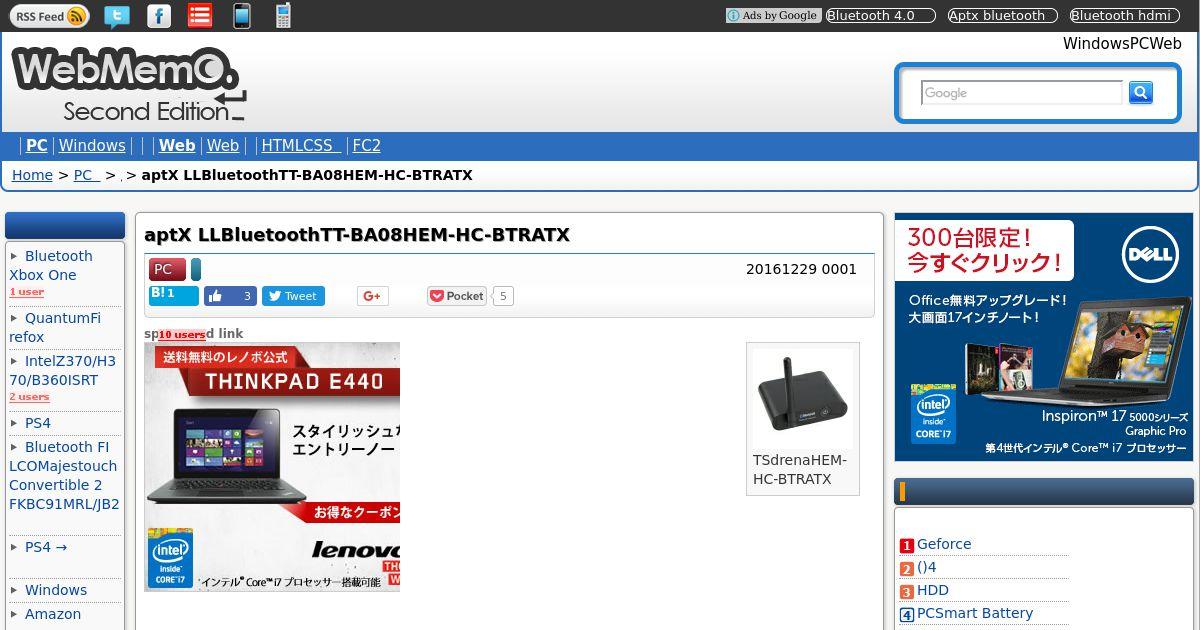Select Windows in the blue navigation bar
This screenshot has width=1200, height=630.
click(92, 146)
